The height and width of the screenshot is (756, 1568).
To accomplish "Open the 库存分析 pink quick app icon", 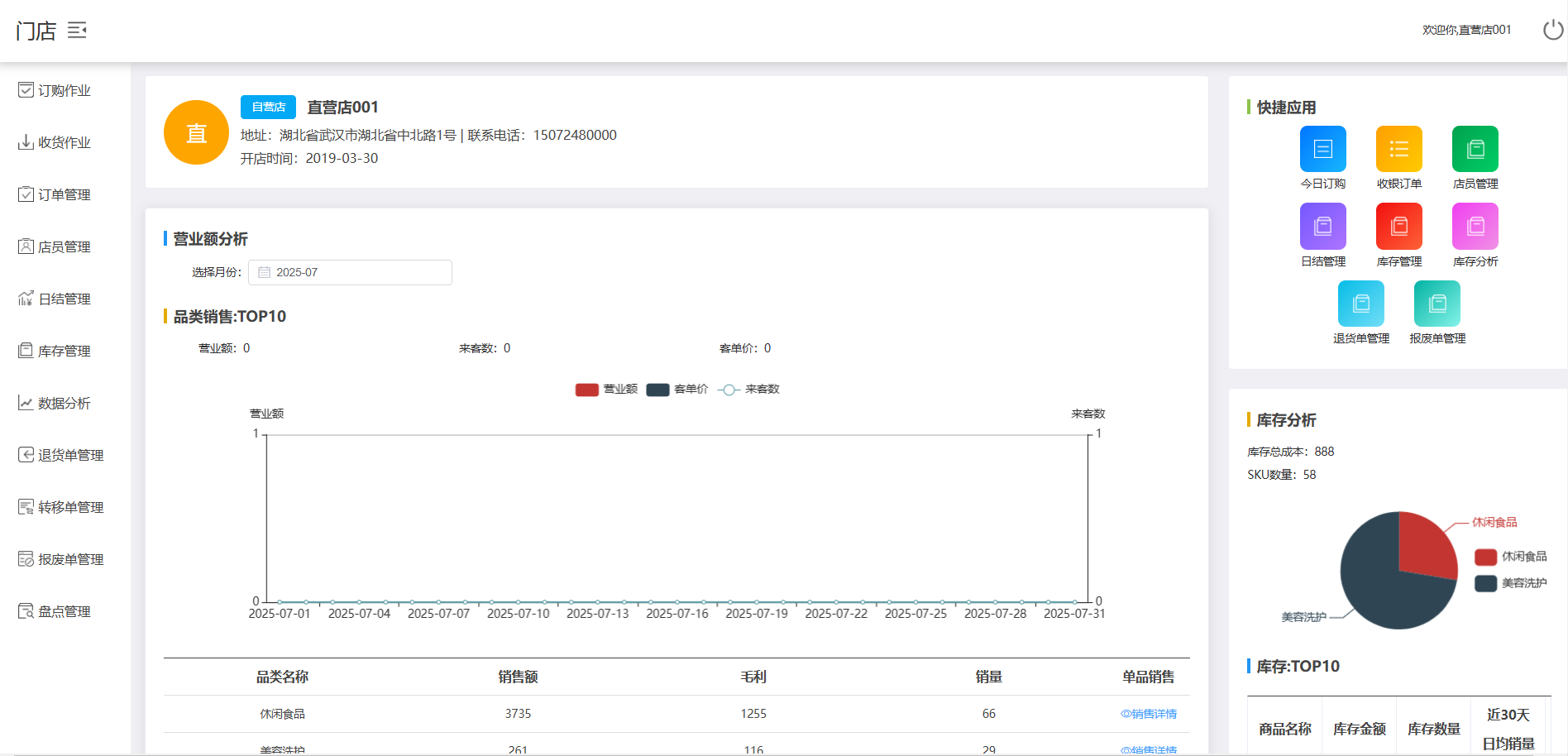I will 1475,227.
